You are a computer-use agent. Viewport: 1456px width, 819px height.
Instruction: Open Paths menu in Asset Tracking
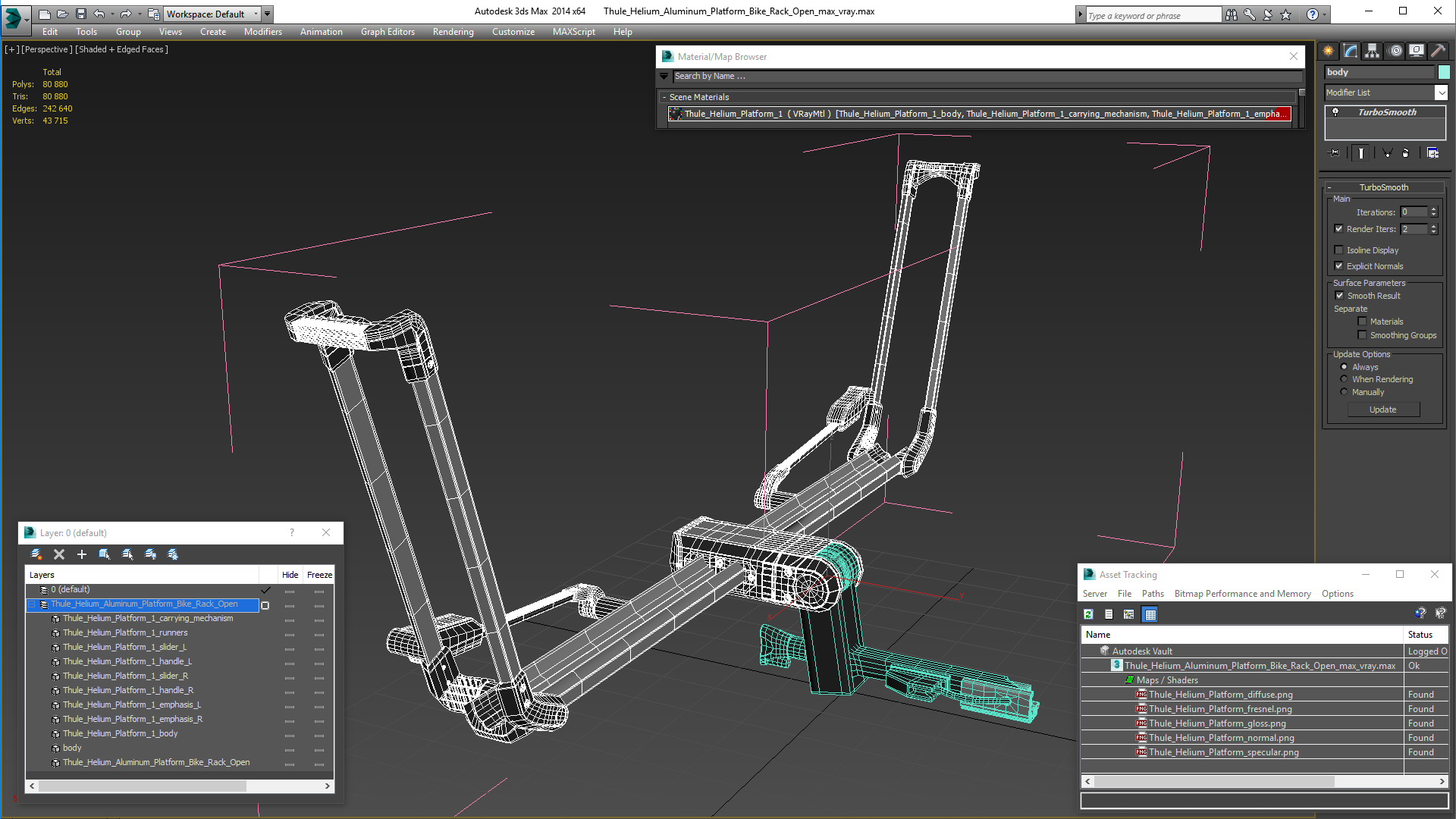[1152, 594]
